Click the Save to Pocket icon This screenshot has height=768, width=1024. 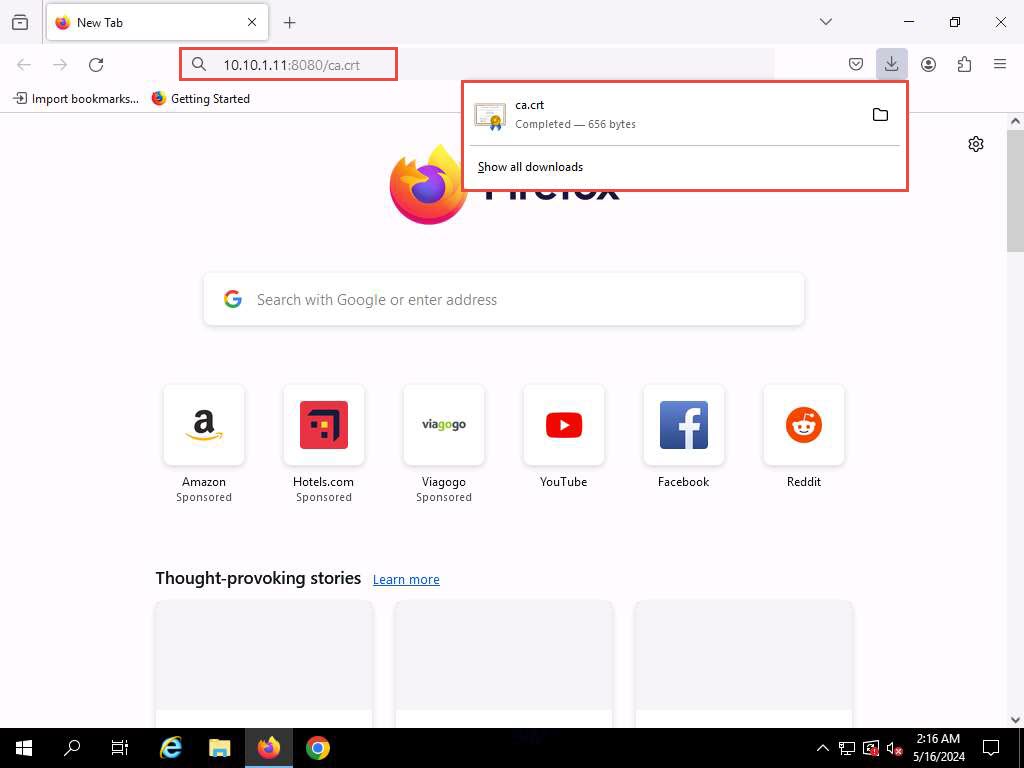pos(856,64)
